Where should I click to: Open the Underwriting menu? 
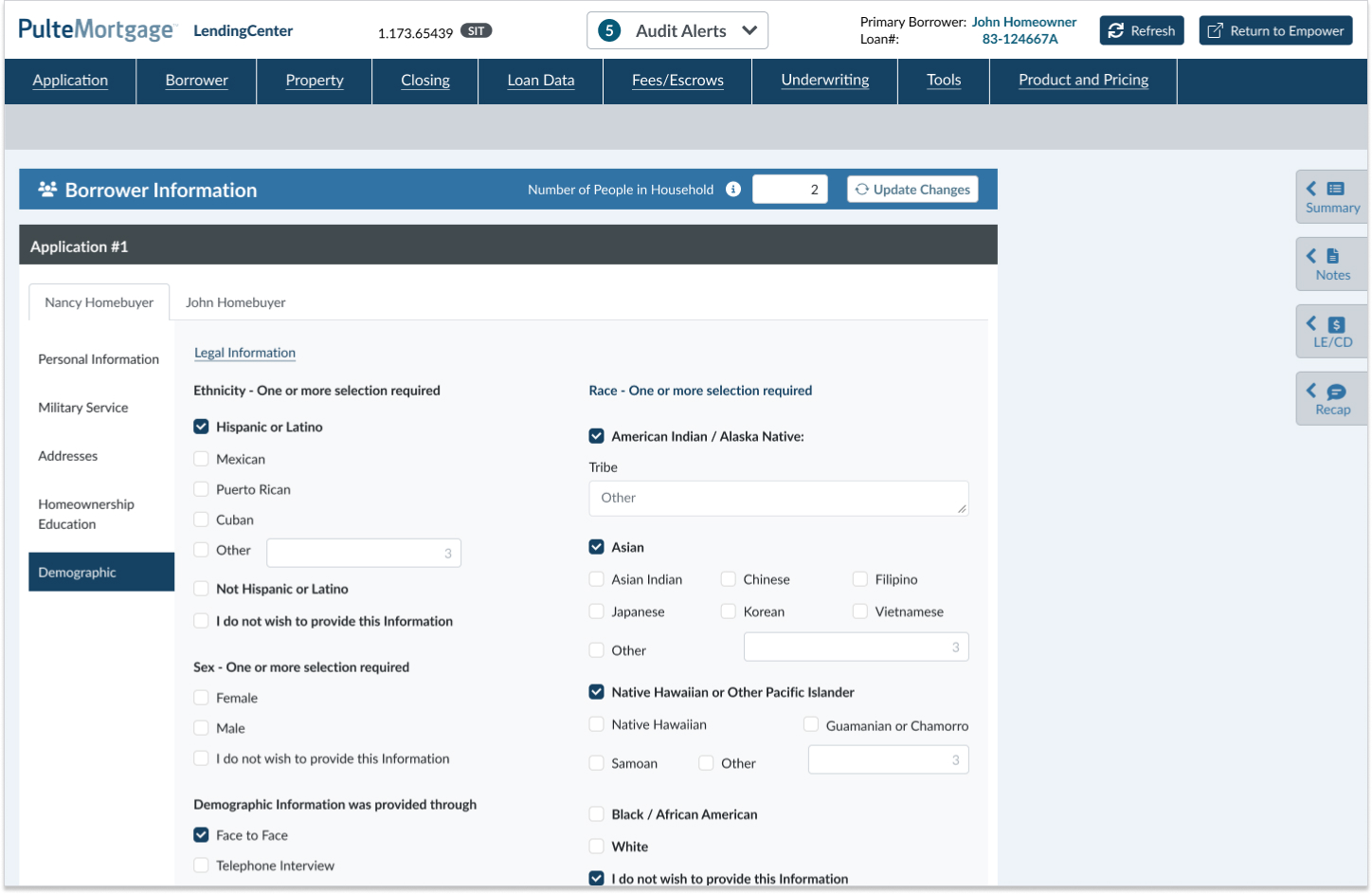pos(824,81)
